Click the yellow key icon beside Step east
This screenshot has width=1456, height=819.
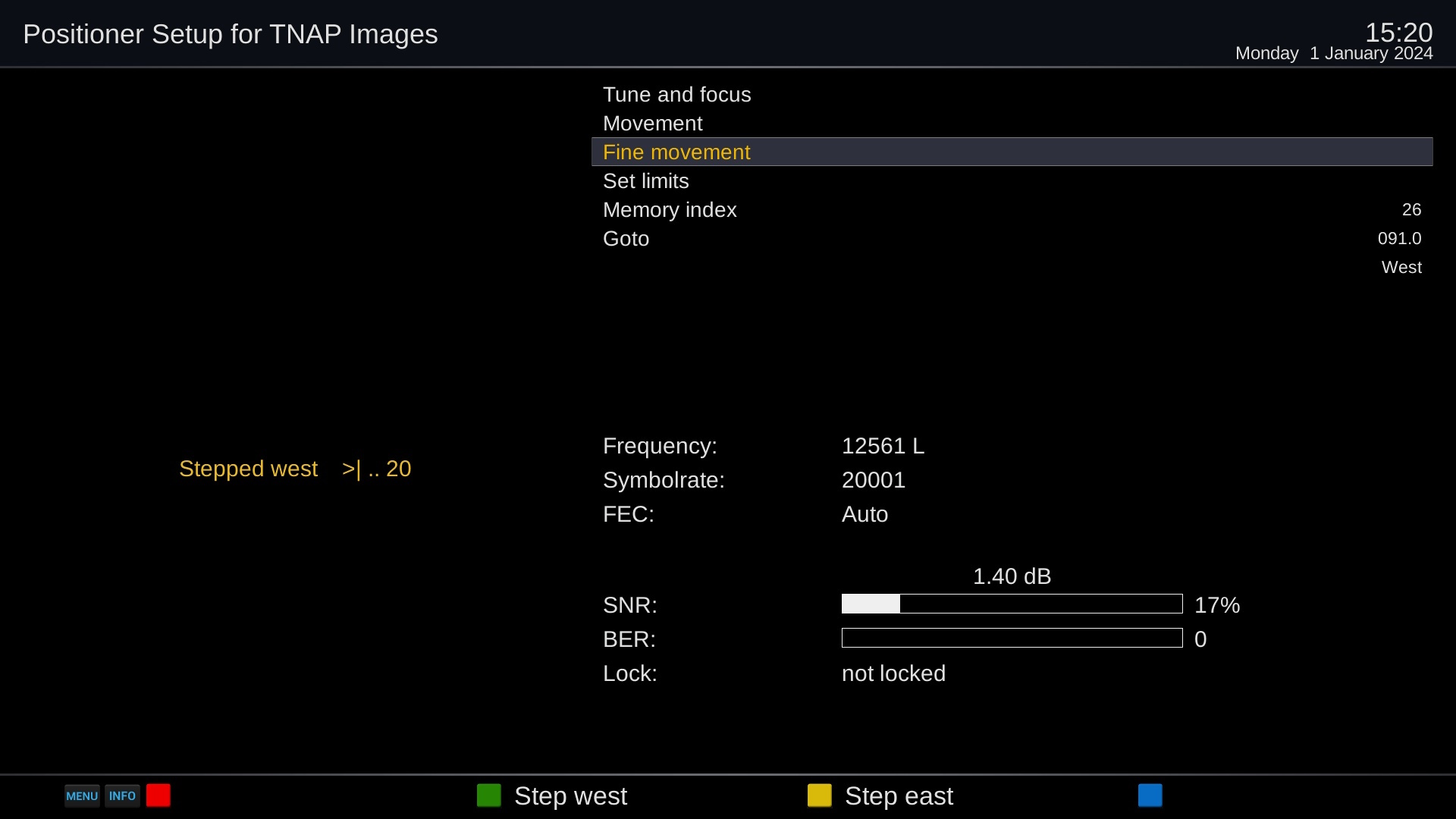(x=820, y=795)
